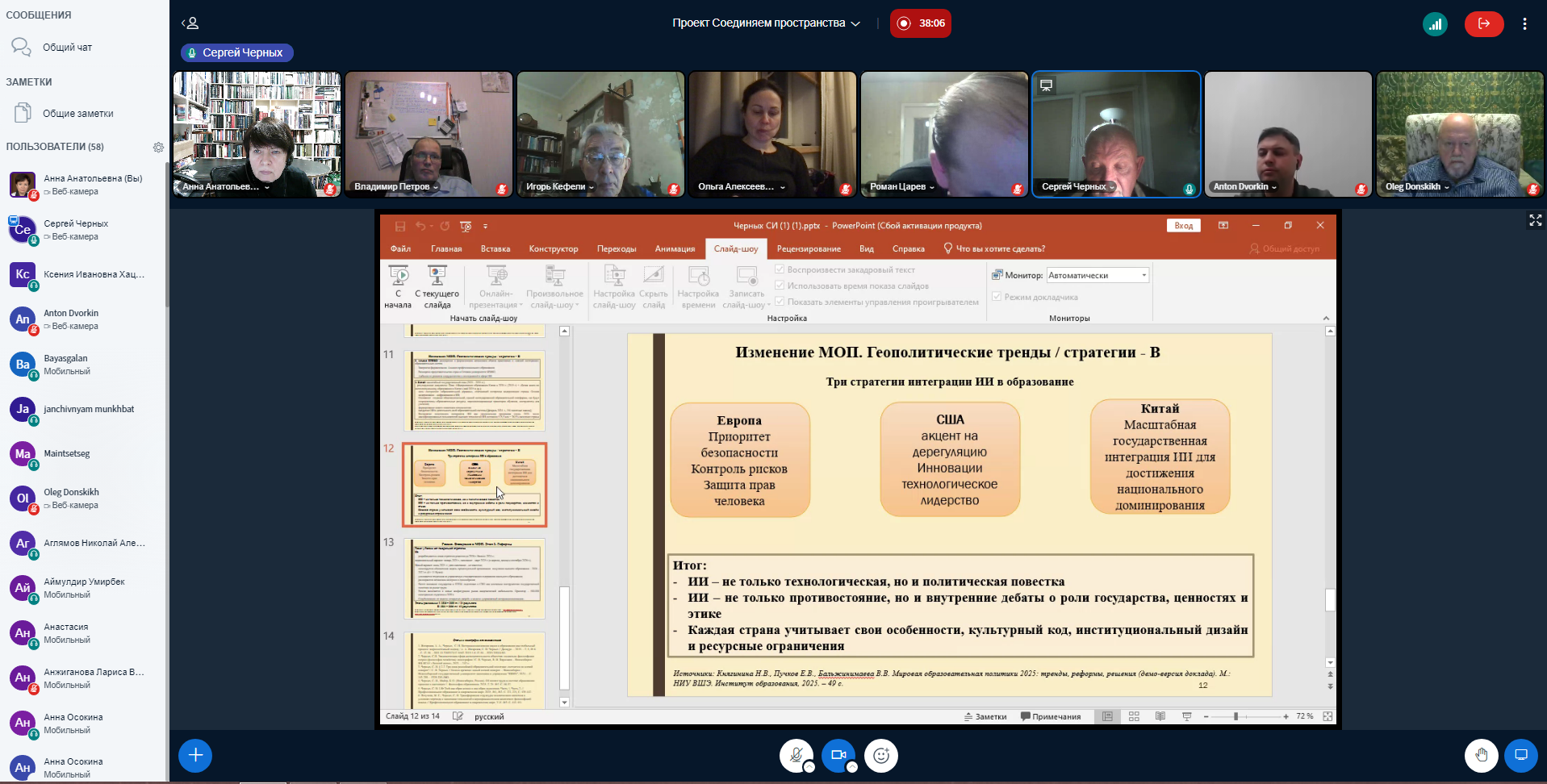Click the red leave session button
Viewport: 1547px width, 784px height.
coord(1483,23)
